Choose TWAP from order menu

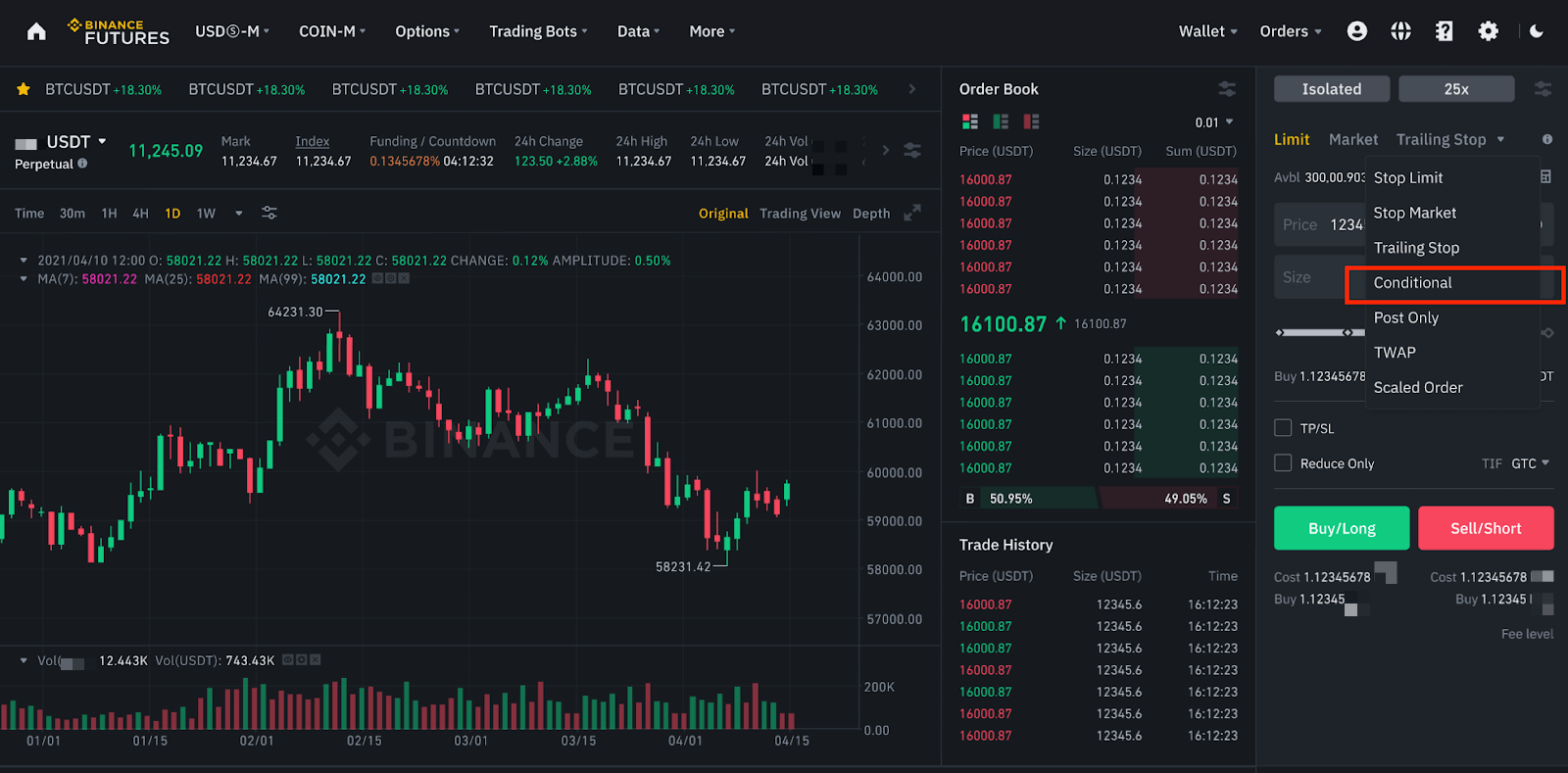tap(1452, 353)
